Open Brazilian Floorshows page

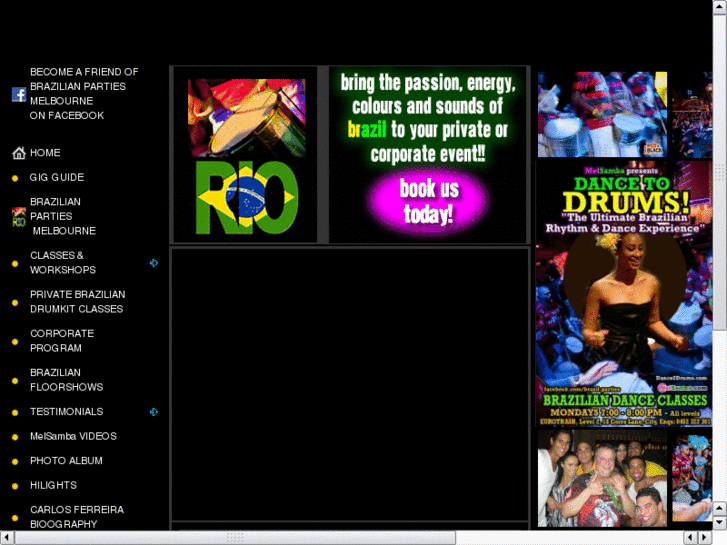66,379
